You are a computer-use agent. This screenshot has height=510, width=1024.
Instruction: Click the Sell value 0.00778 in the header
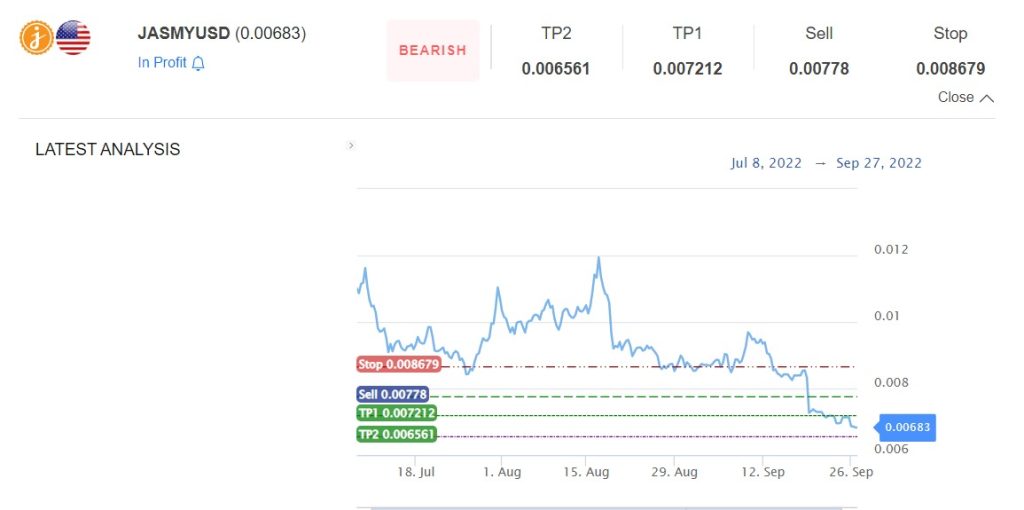(819, 69)
